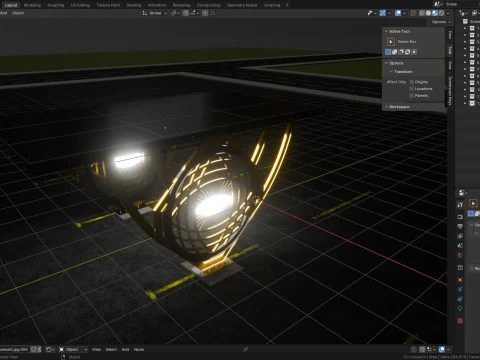Switch to Rendered viewport shading mode
The image size is (480, 360).
click(442, 13)
